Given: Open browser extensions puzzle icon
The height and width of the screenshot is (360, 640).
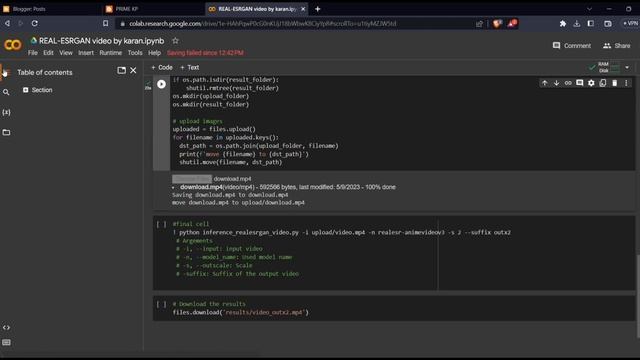Looking at the screenshot, I should pyautogui.click(x=563, y=24).
